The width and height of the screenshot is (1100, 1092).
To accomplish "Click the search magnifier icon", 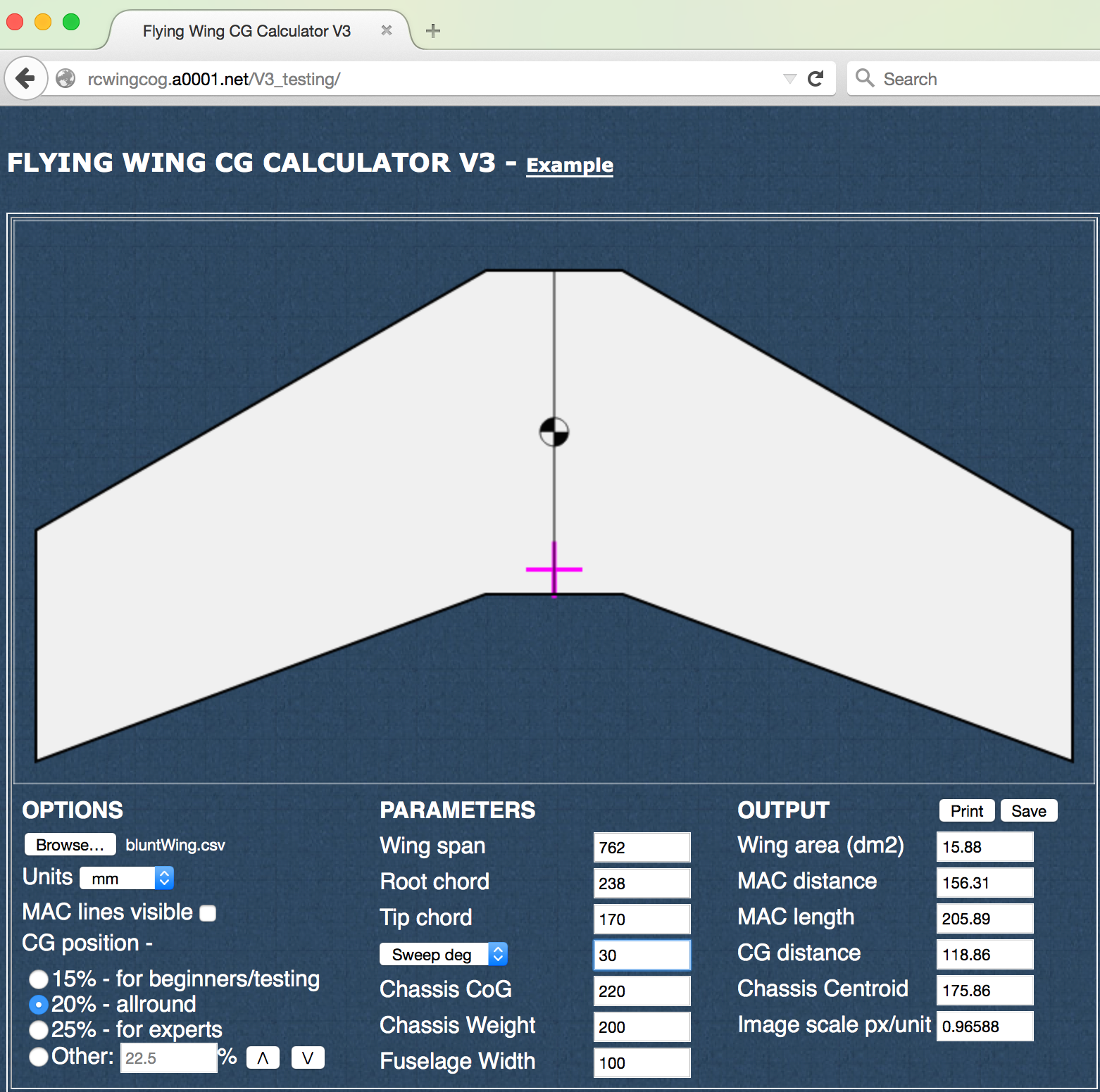I will (x=865, y=78).
